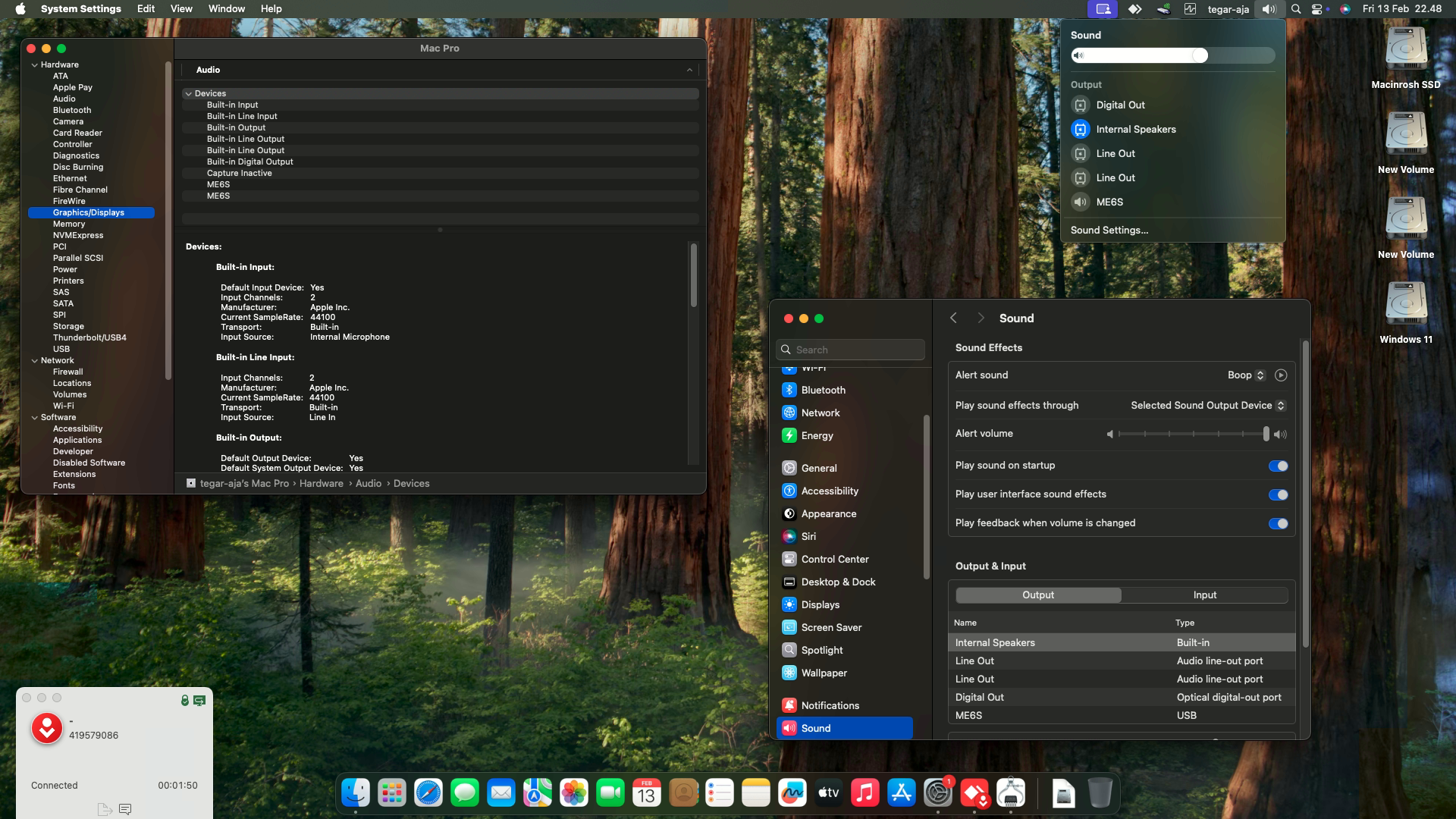Image resolution: width=1456 pixels, height=819 pixels.
Task: Select Built-in Digital Output in Devices list
Action: click(x=440, y=162)
